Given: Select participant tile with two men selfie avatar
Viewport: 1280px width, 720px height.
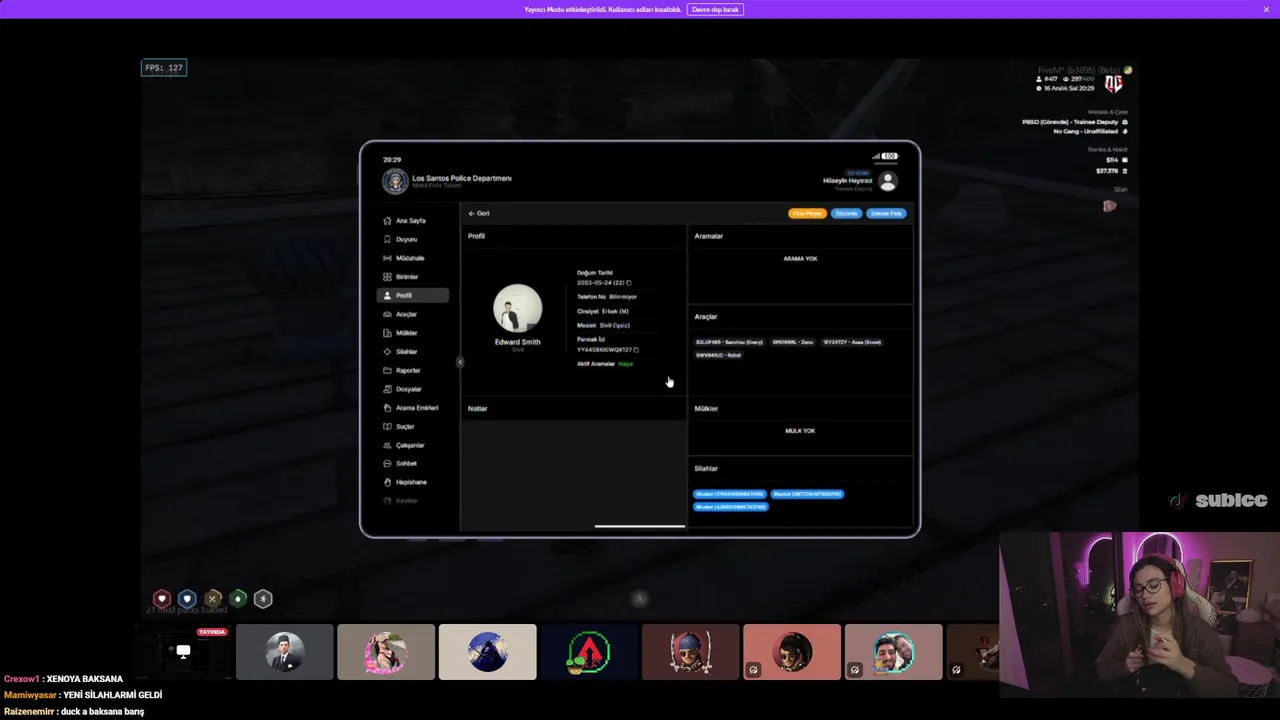Looking at the screenshot, I should pos(893,652).
